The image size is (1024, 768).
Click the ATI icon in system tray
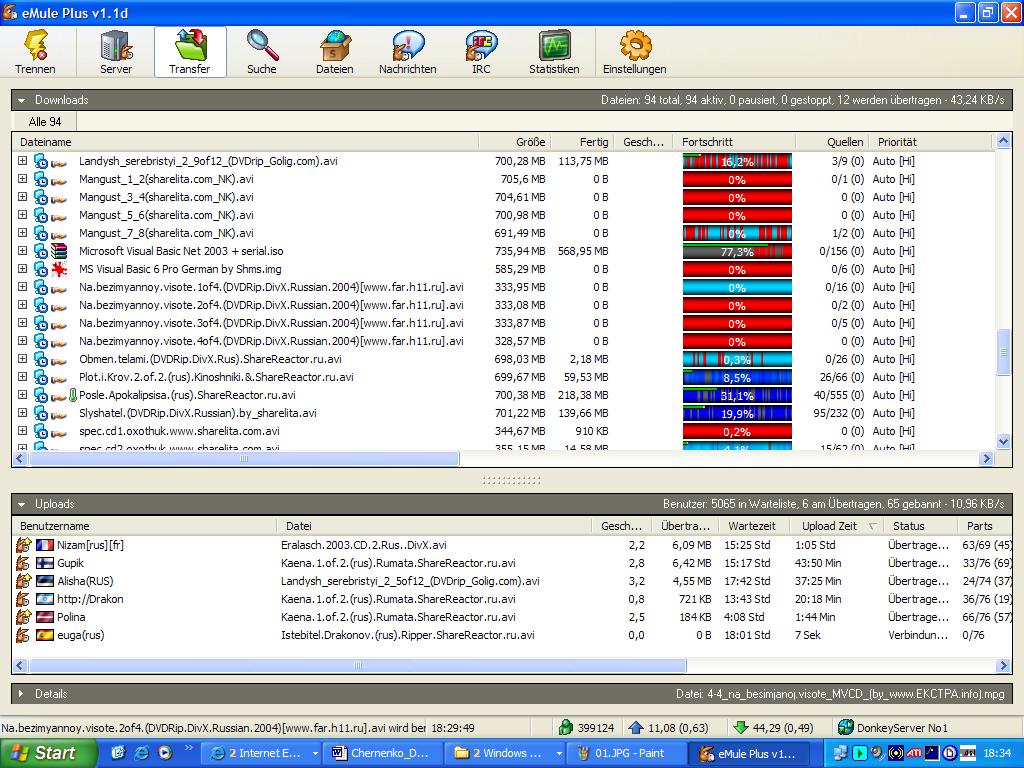(914, 753)
